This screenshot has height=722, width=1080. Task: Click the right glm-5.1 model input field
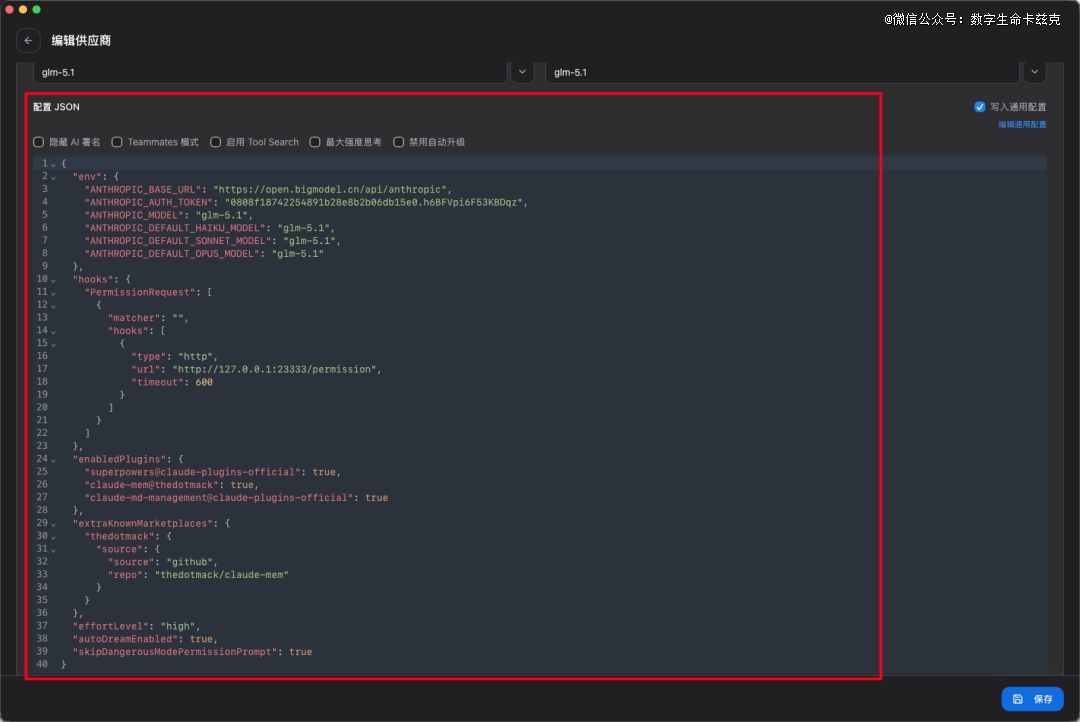click(x=780, y=72)
